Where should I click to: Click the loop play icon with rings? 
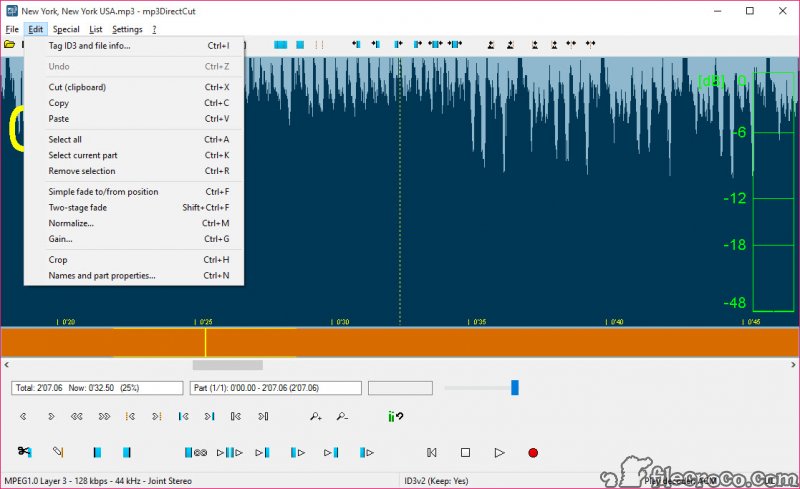[x=195, y=452]
